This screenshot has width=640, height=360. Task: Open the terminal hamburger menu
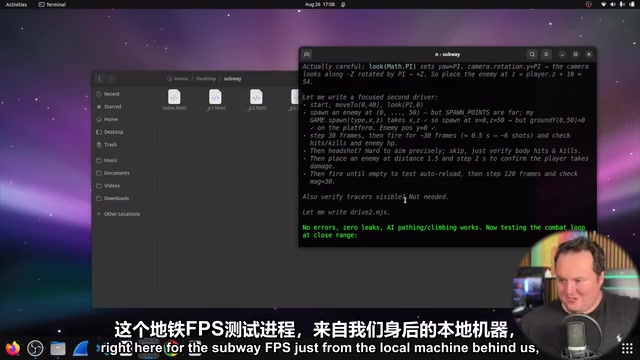coord(546,54)
